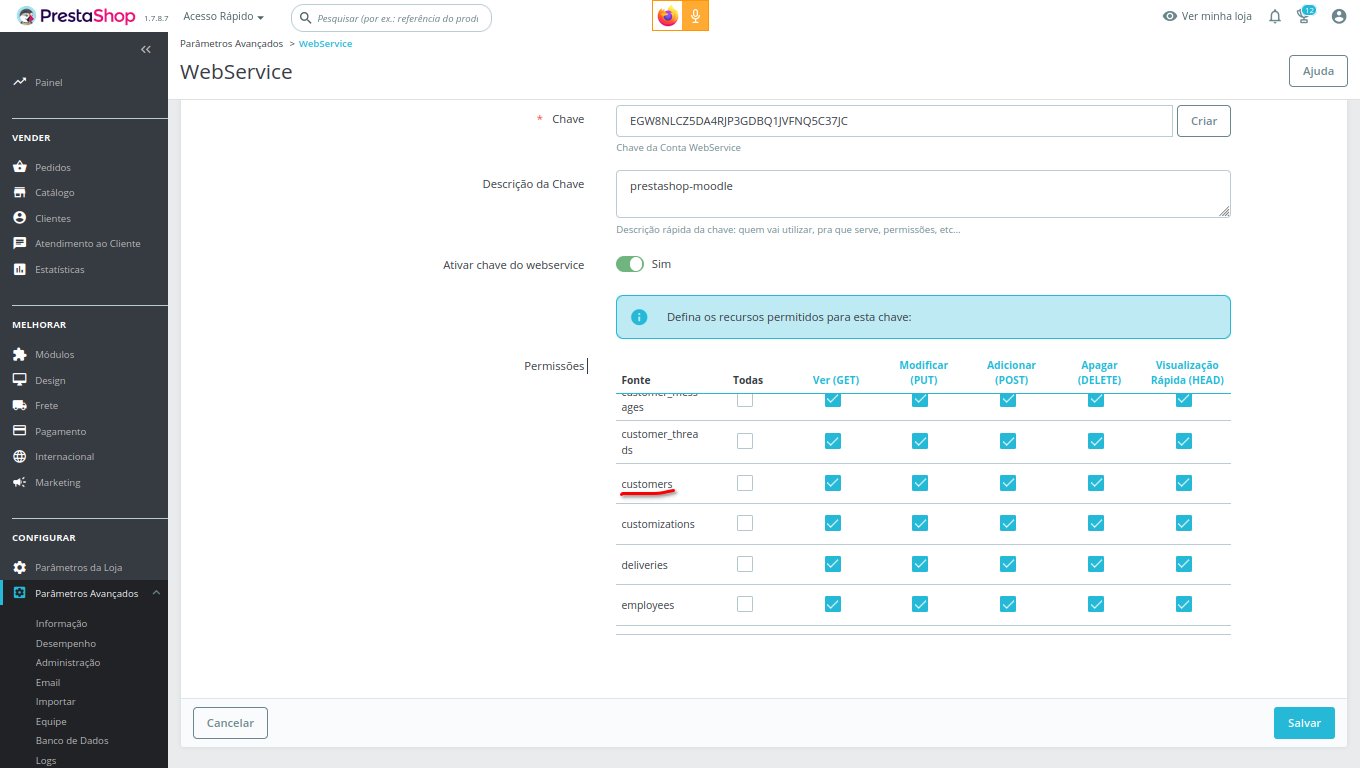Check Todas for the customers row
The height and width of the screenshot is (768, 1360).
click(x=744, y=481)
